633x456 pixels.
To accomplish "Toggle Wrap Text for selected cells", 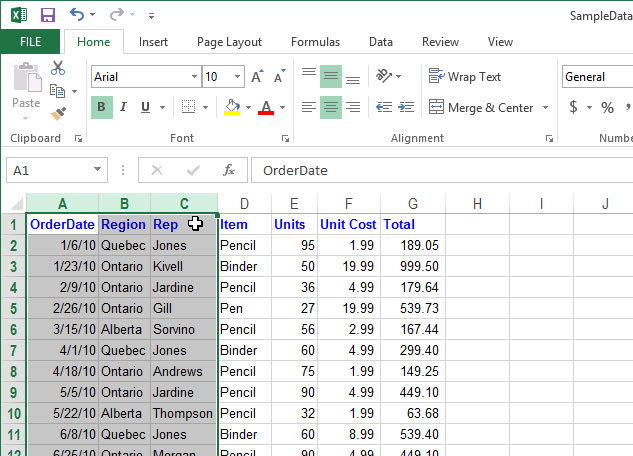I will point(464,77).
